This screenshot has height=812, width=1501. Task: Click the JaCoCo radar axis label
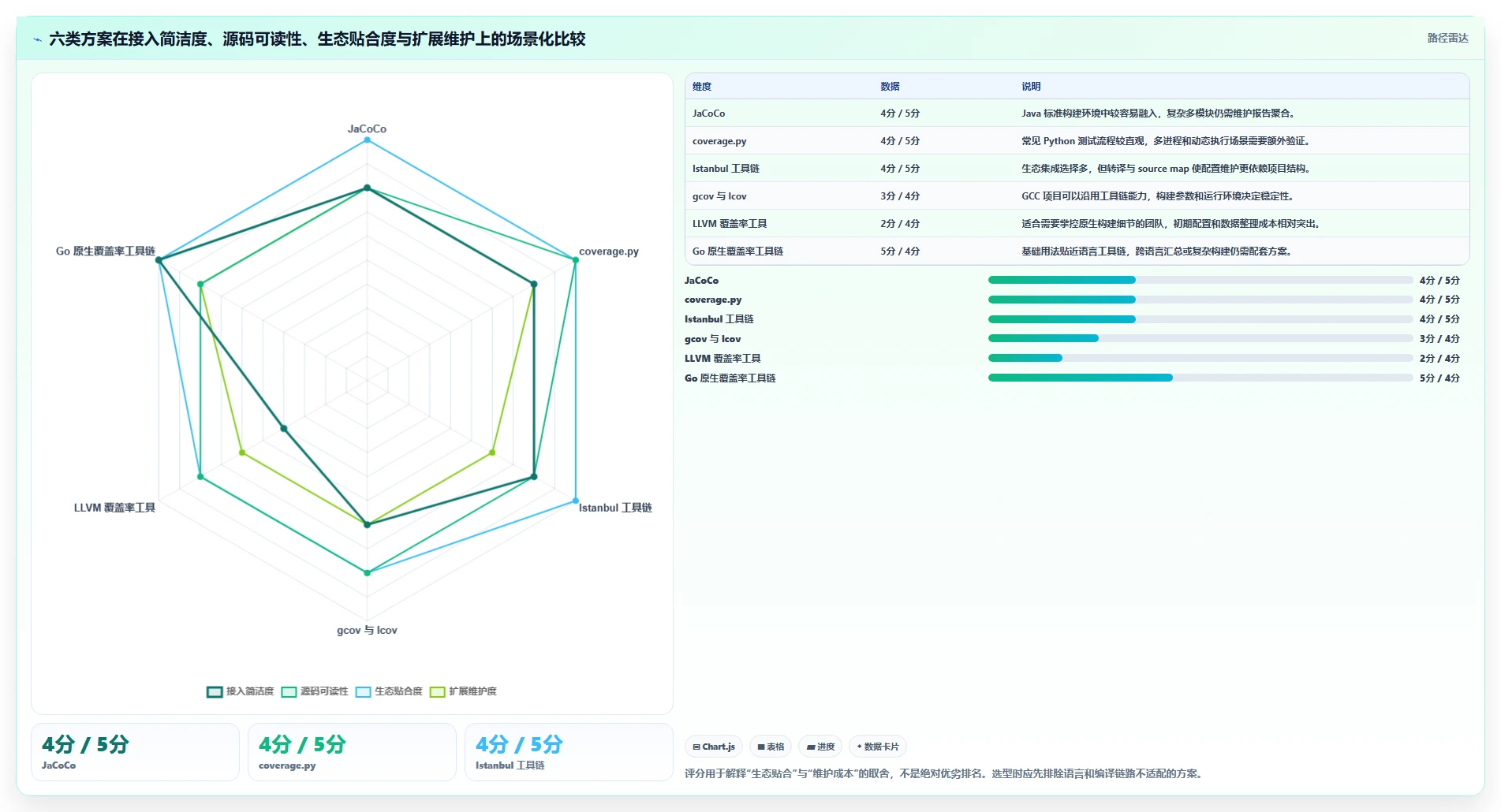click(x=367, y=129)
